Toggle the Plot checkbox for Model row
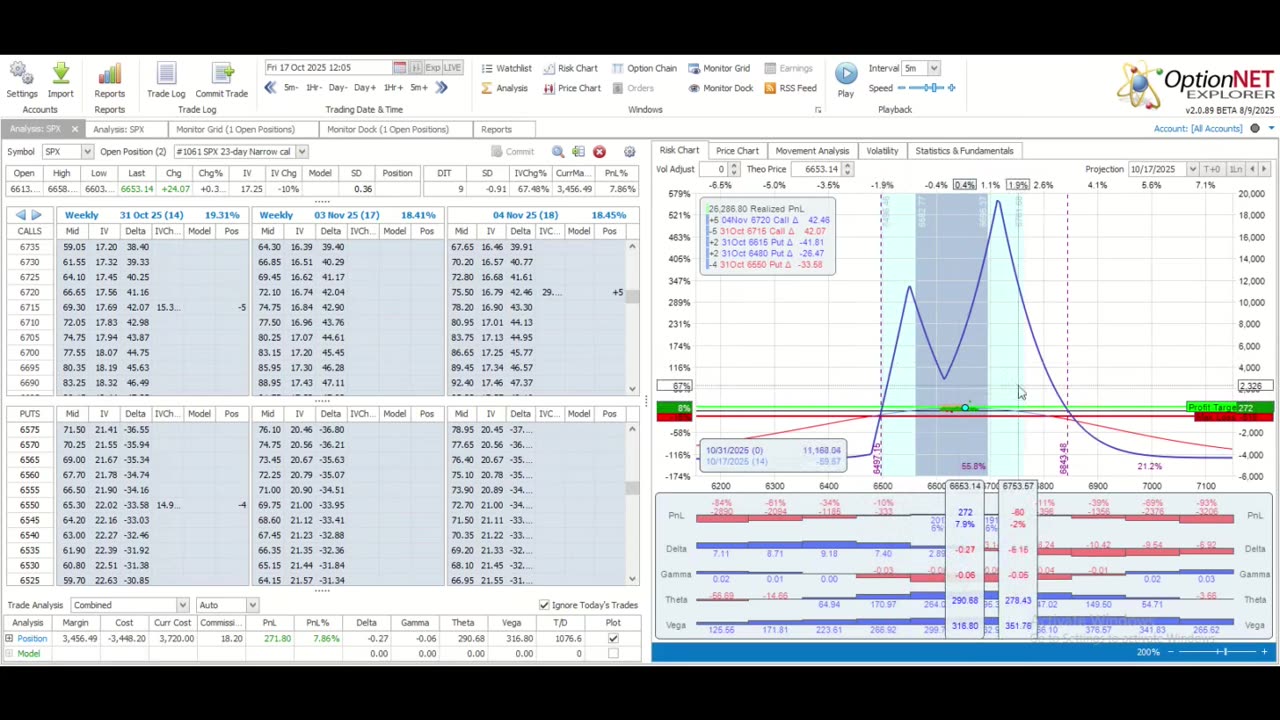 pos(613,654)
